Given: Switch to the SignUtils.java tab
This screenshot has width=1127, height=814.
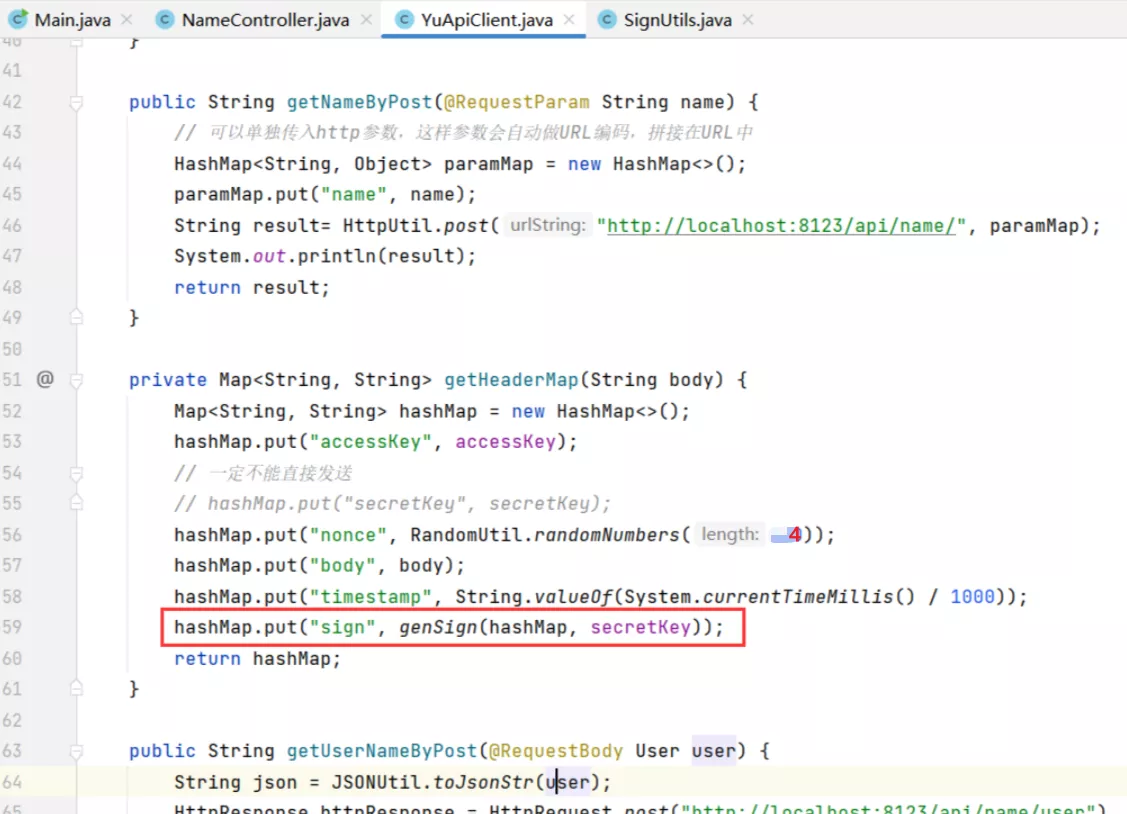Looking at the screenshot, I should [x=677, y=19].
